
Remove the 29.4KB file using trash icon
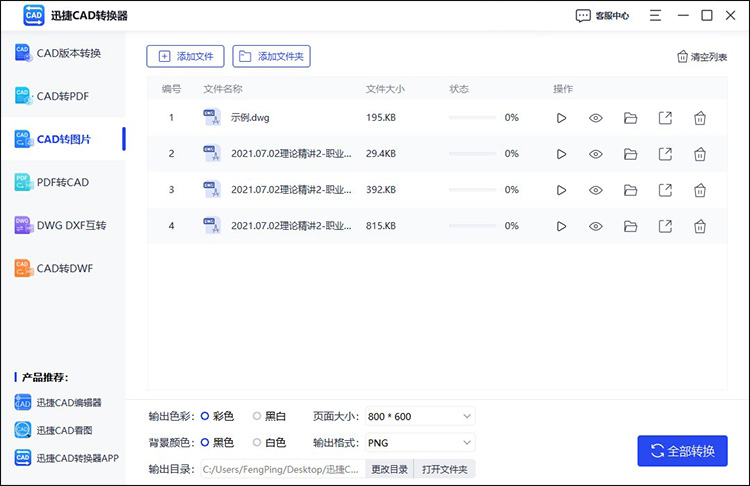coord(700,154)
